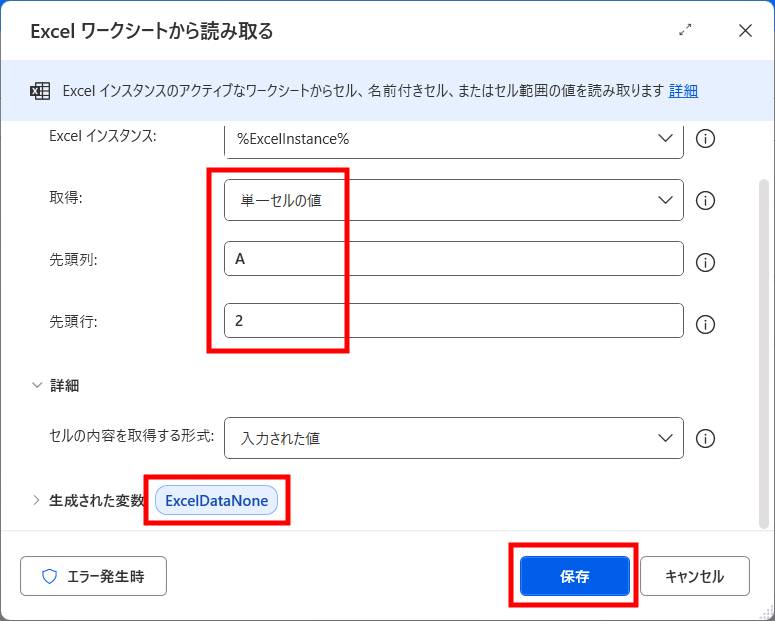Click the vertical scrollbar of the dialog
This screenshot has width=775, height=621.
tap(764, 354)
